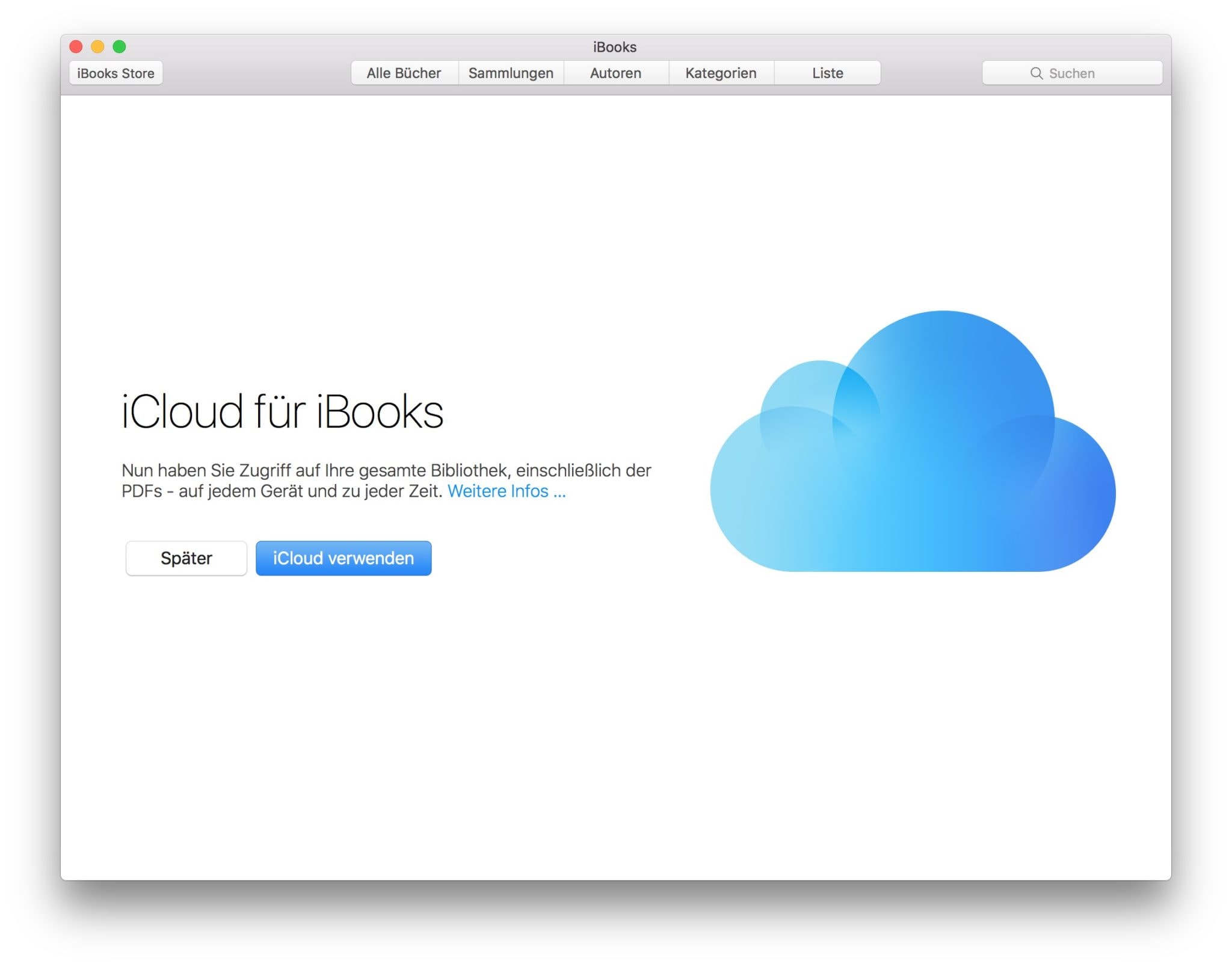
Task: Close the iBooks window with red button
Action: point(76,46)
